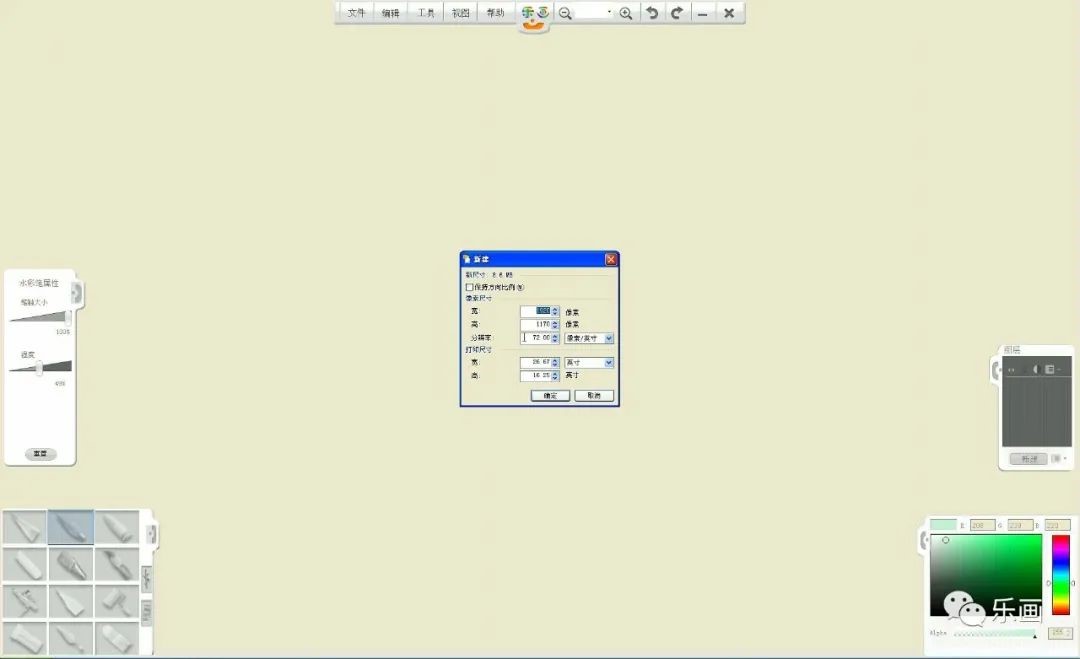This screenshot has width=1080, height=659.
Task: Click the 重置 button in brush properties
Action: click(40, 454)
